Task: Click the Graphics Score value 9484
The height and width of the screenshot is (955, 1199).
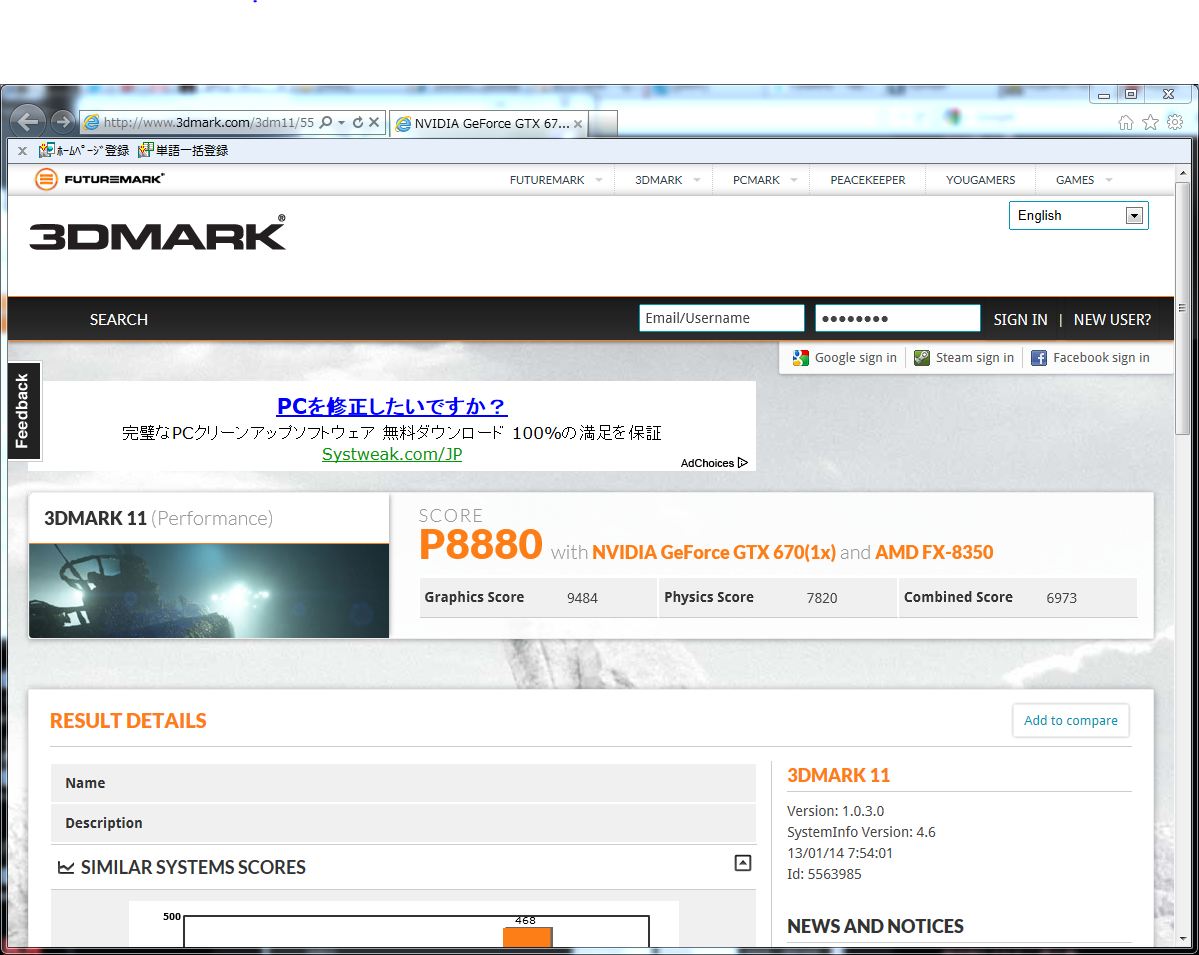Action: pyautogui.click(x=582, y=598)
